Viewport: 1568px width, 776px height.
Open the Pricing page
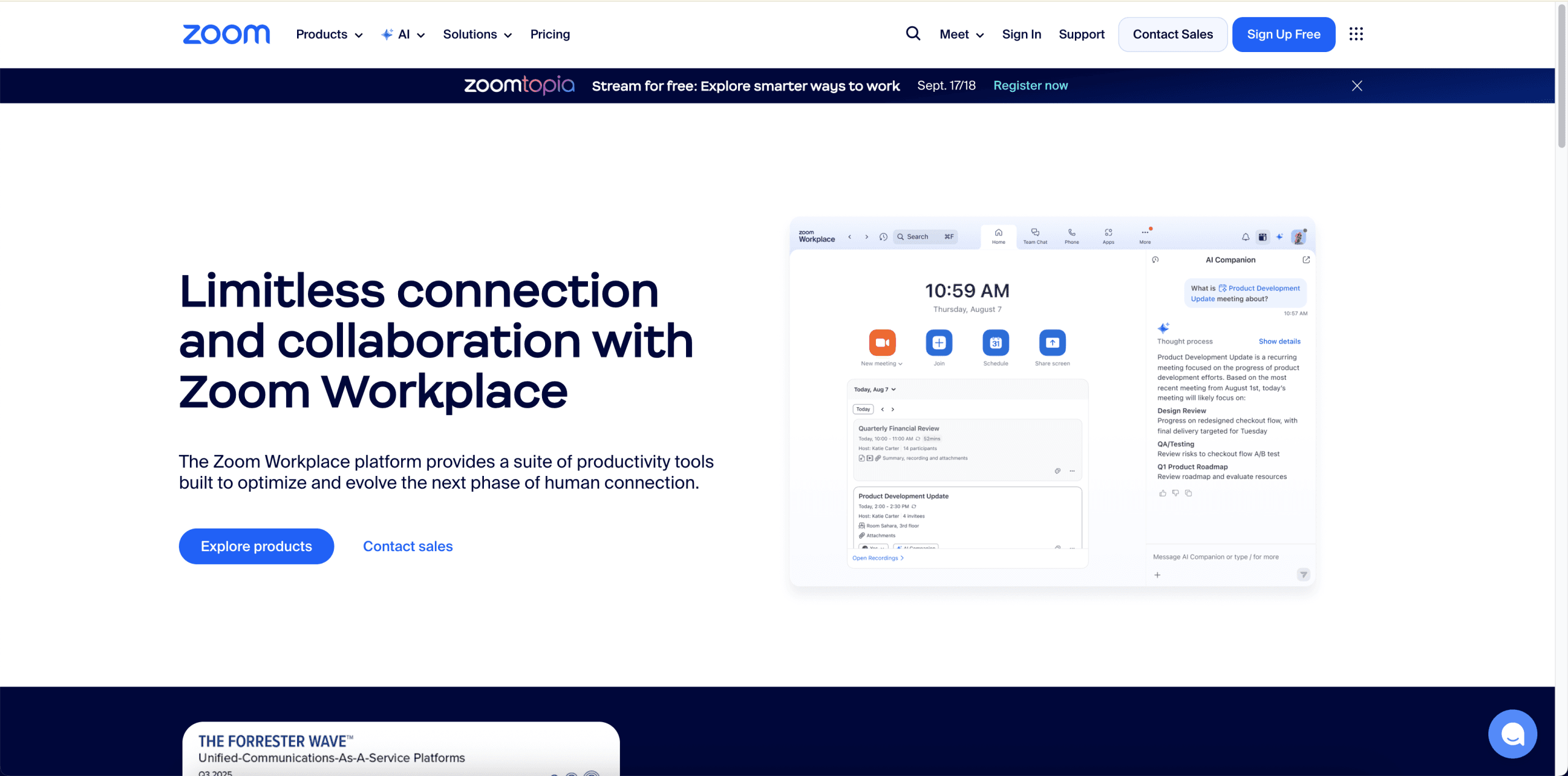tap(550, 34)
